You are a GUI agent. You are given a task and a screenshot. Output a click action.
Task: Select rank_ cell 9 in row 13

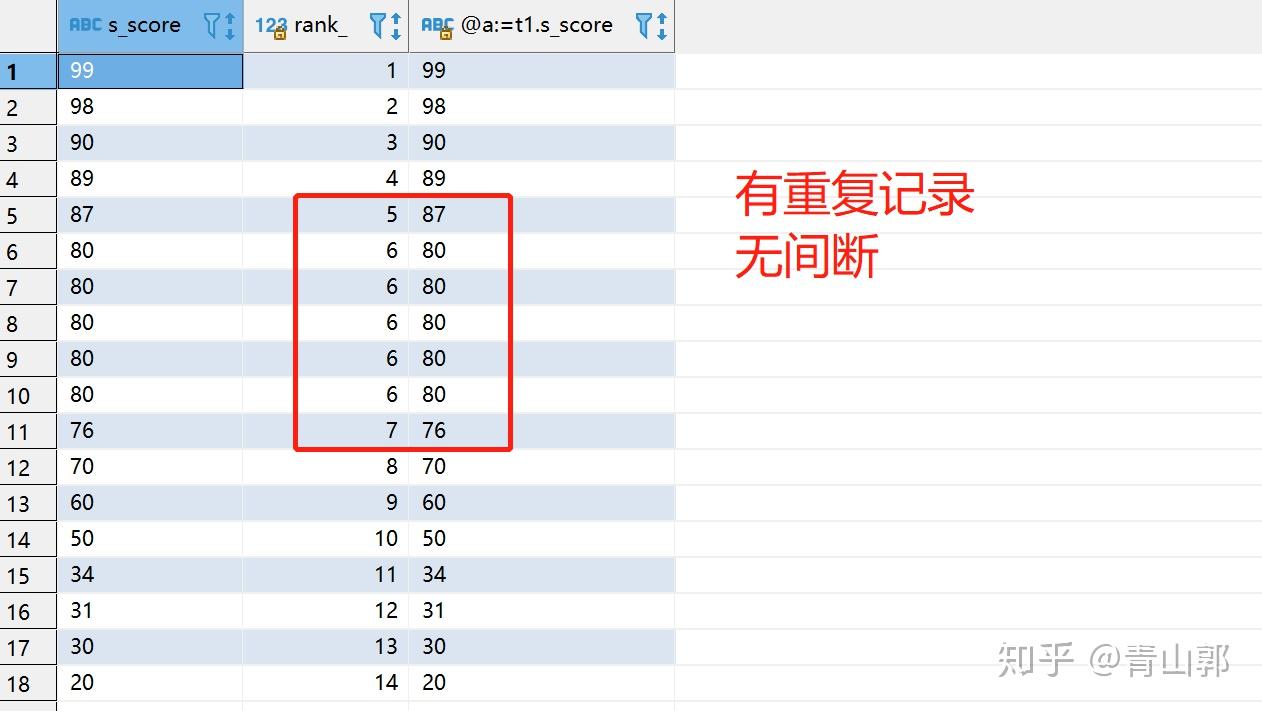(x=326, y=503)
